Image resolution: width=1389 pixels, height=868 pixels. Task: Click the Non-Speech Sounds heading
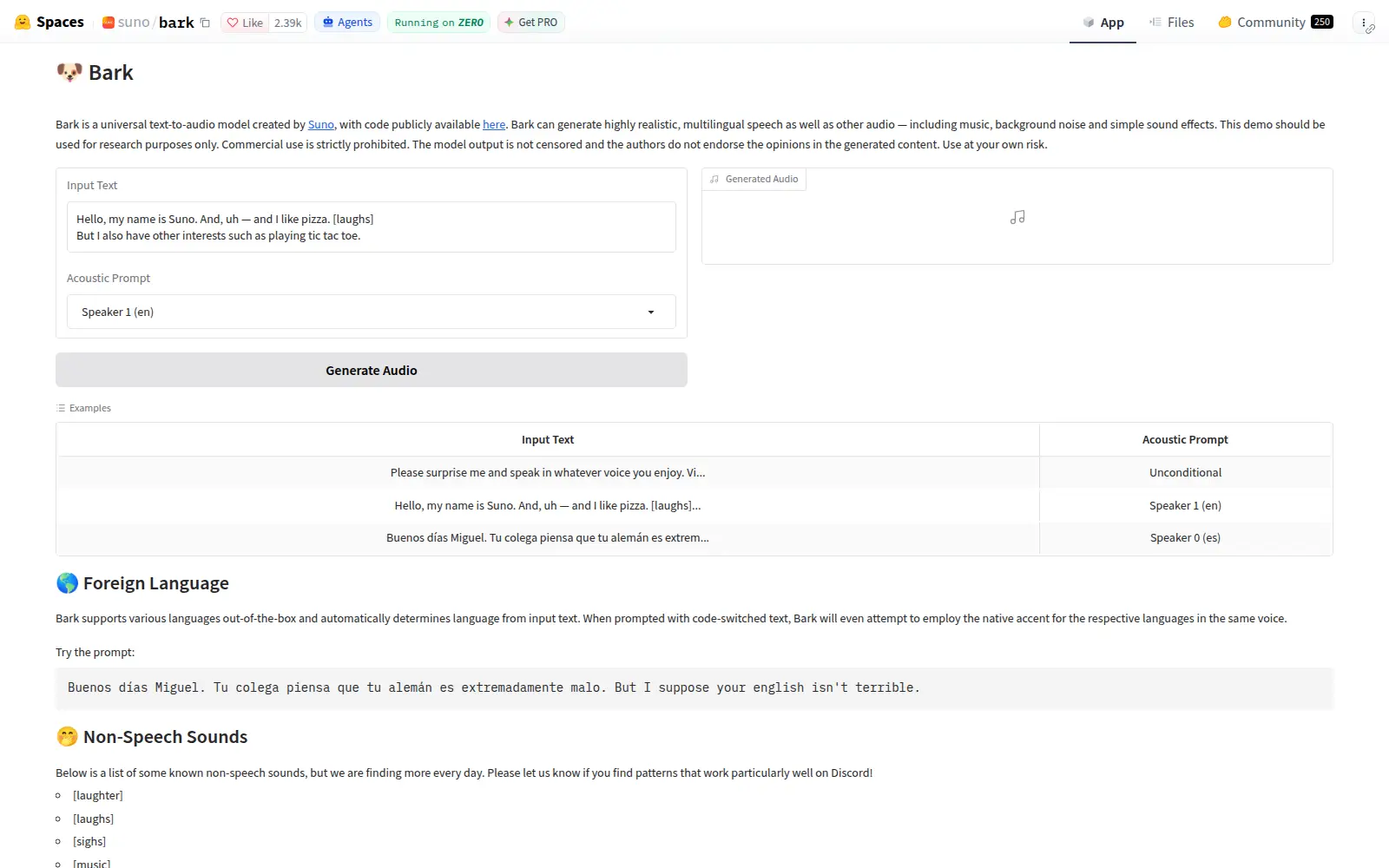[x=152, y=737]
